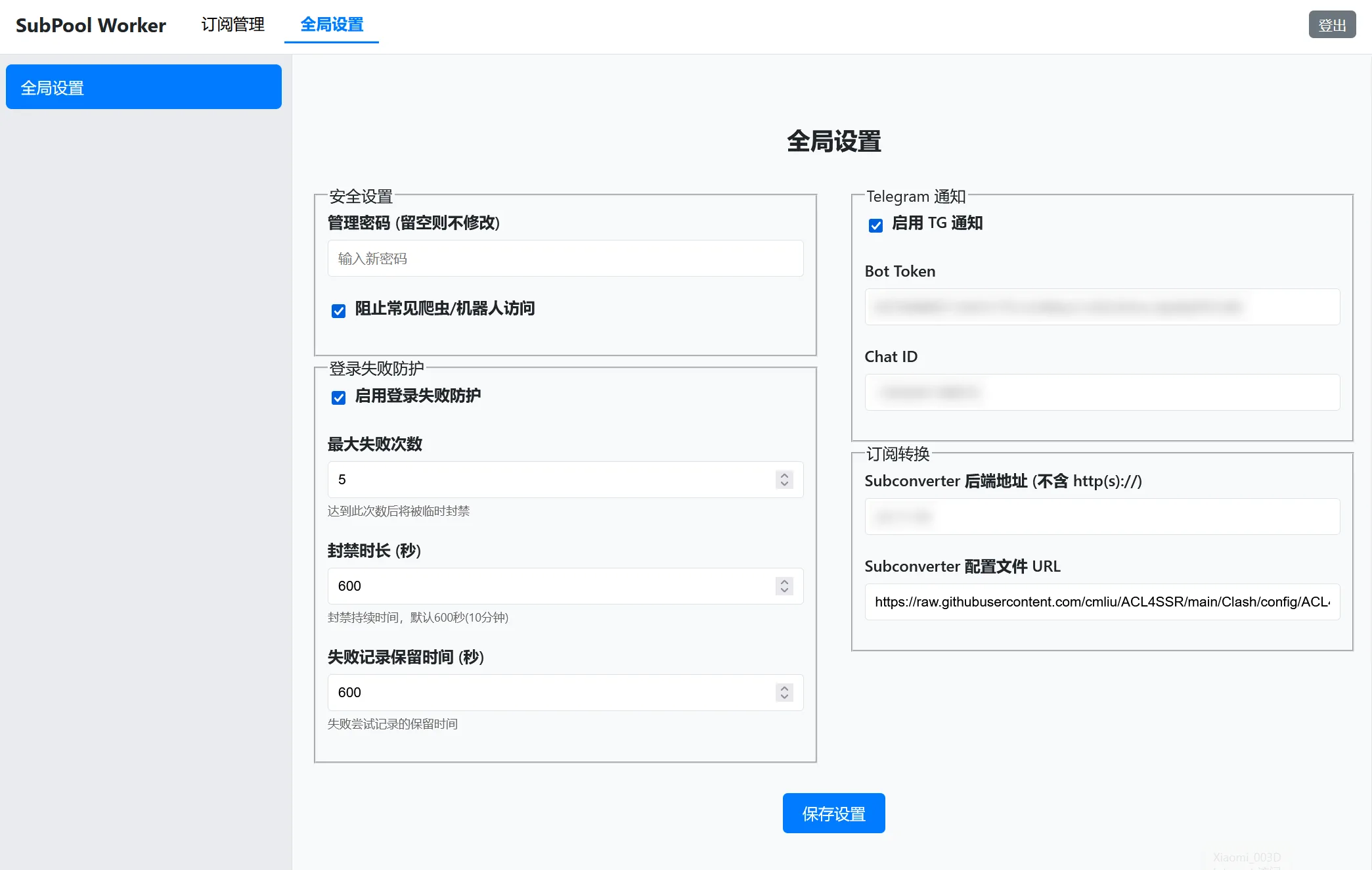Click the Bot Token input field
The image size is (1372, 870).
click(x=1101, y=307)
